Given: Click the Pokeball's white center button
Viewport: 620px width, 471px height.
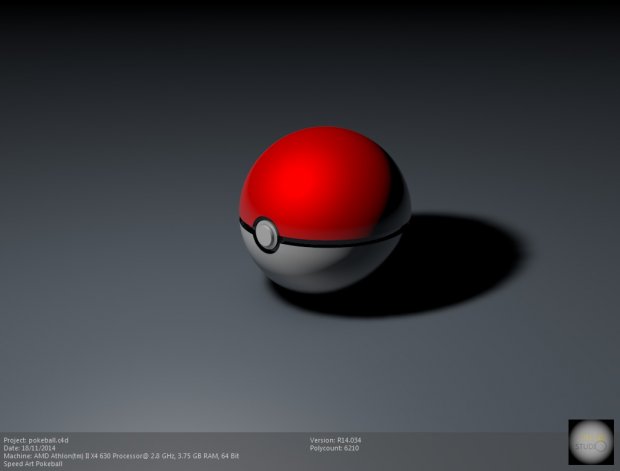Looking at the screenshot, I should [x=266, y=235].
